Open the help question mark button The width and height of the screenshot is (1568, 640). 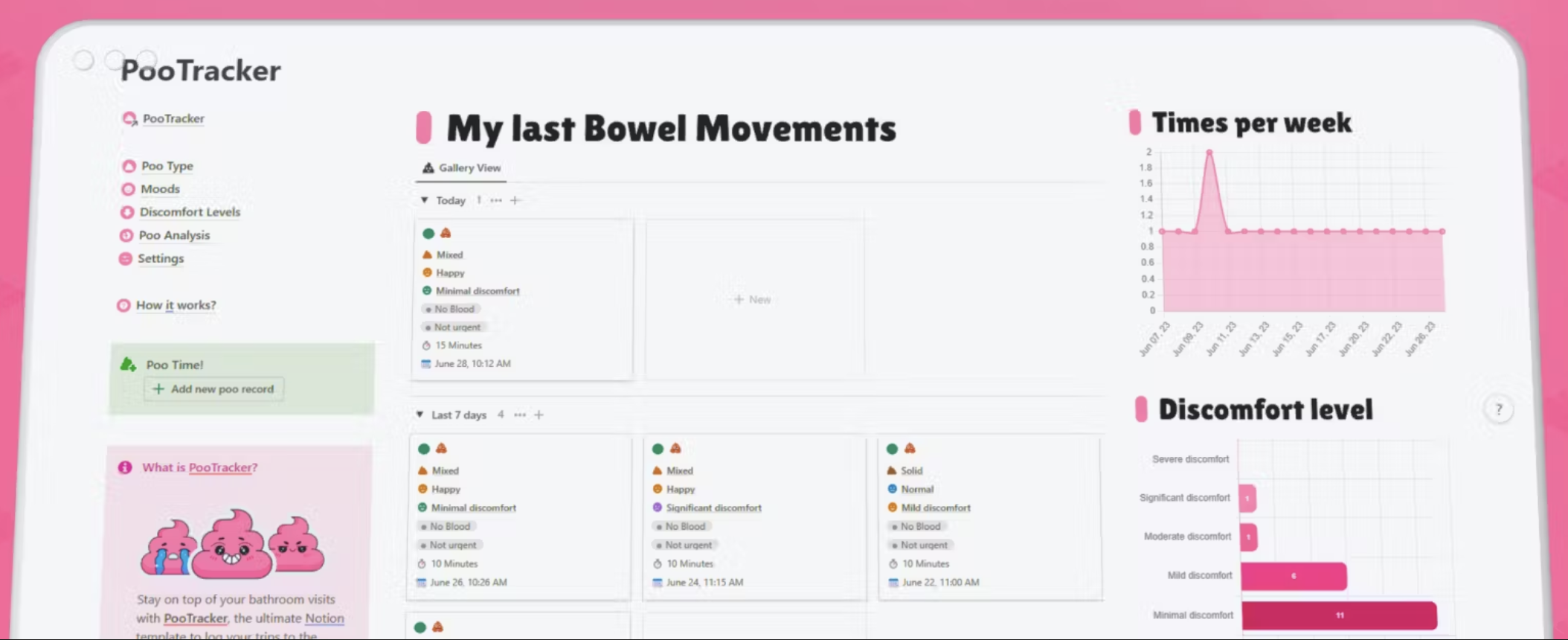[x=1499, y=409]
